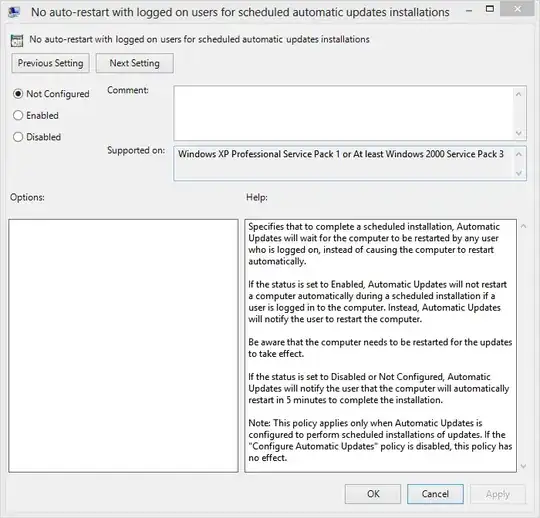Minimize the policy settings window
This screenshot has height=518, width=540.
tap(469, 11)
